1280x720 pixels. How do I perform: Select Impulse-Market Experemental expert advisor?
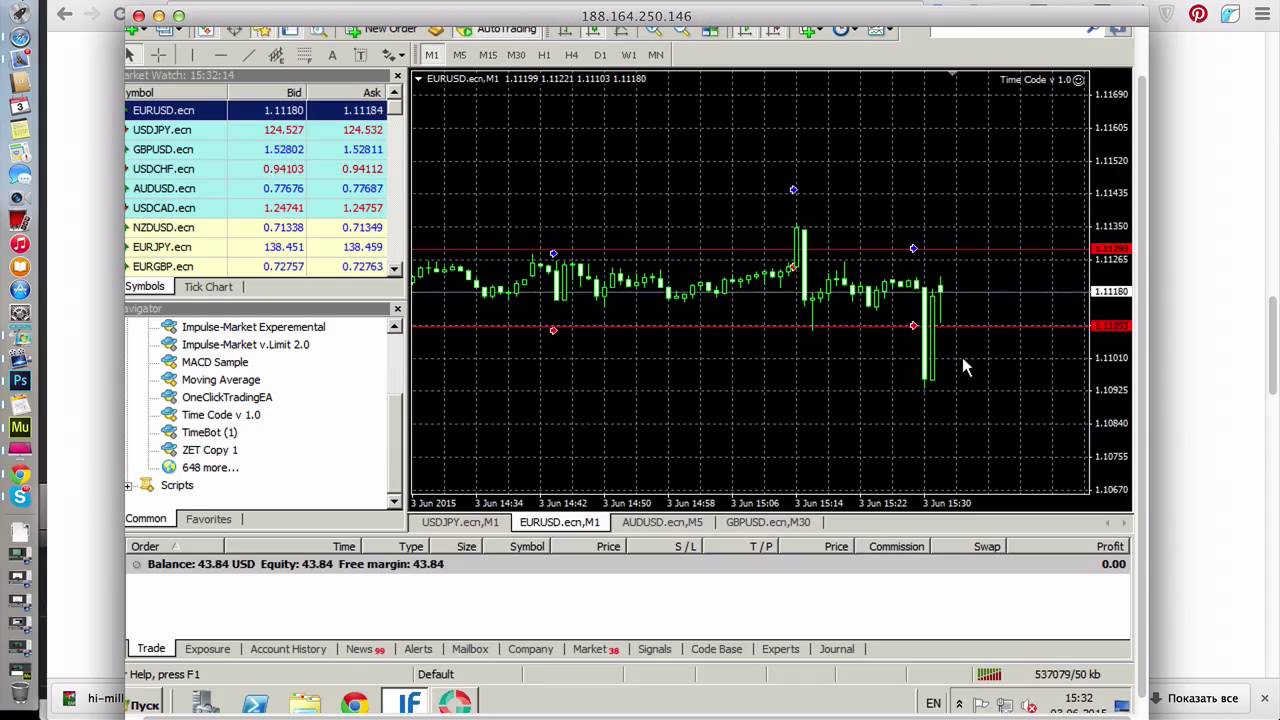click(253, 327)
